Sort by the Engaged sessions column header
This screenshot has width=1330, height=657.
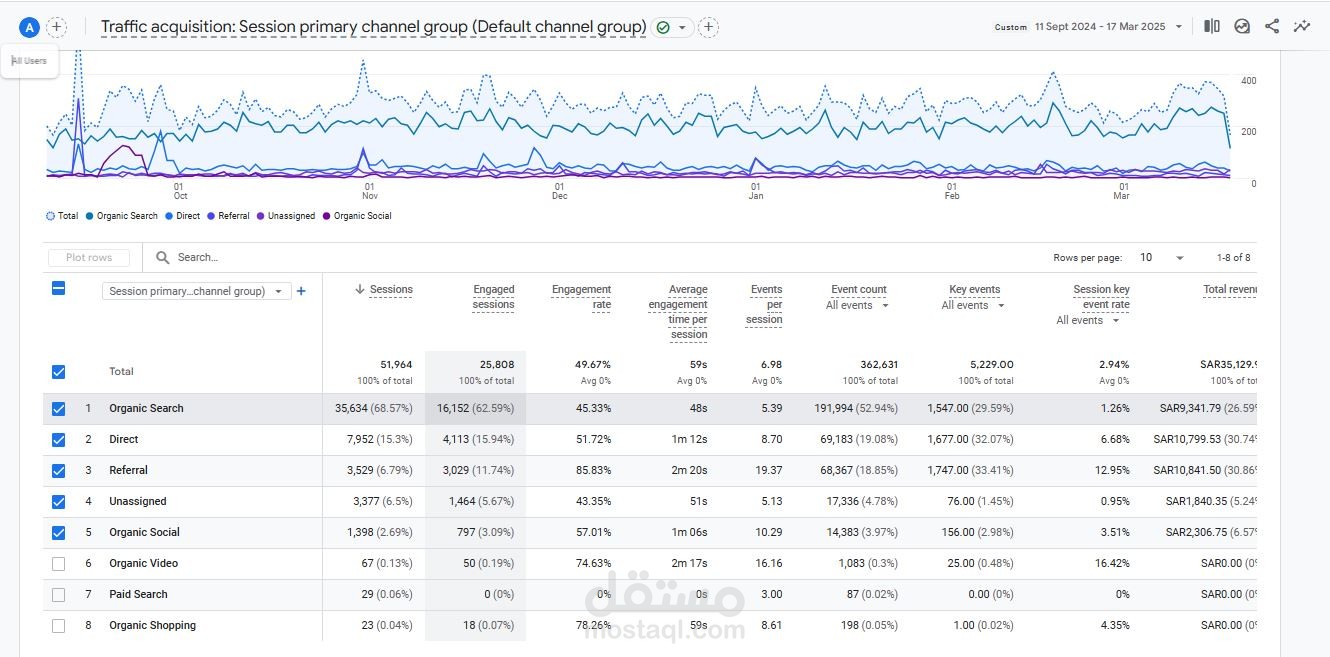coord(493,297)
